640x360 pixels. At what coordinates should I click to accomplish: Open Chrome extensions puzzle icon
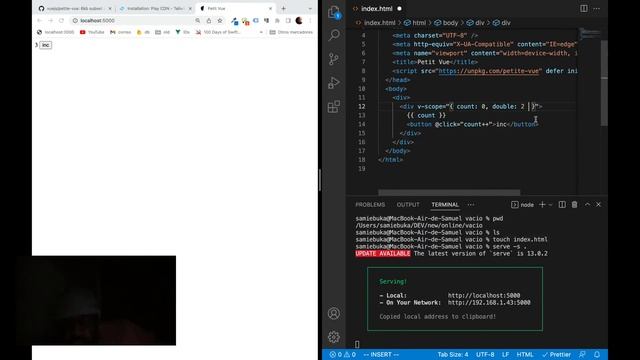pyautogui.click(x=277, y=20)
